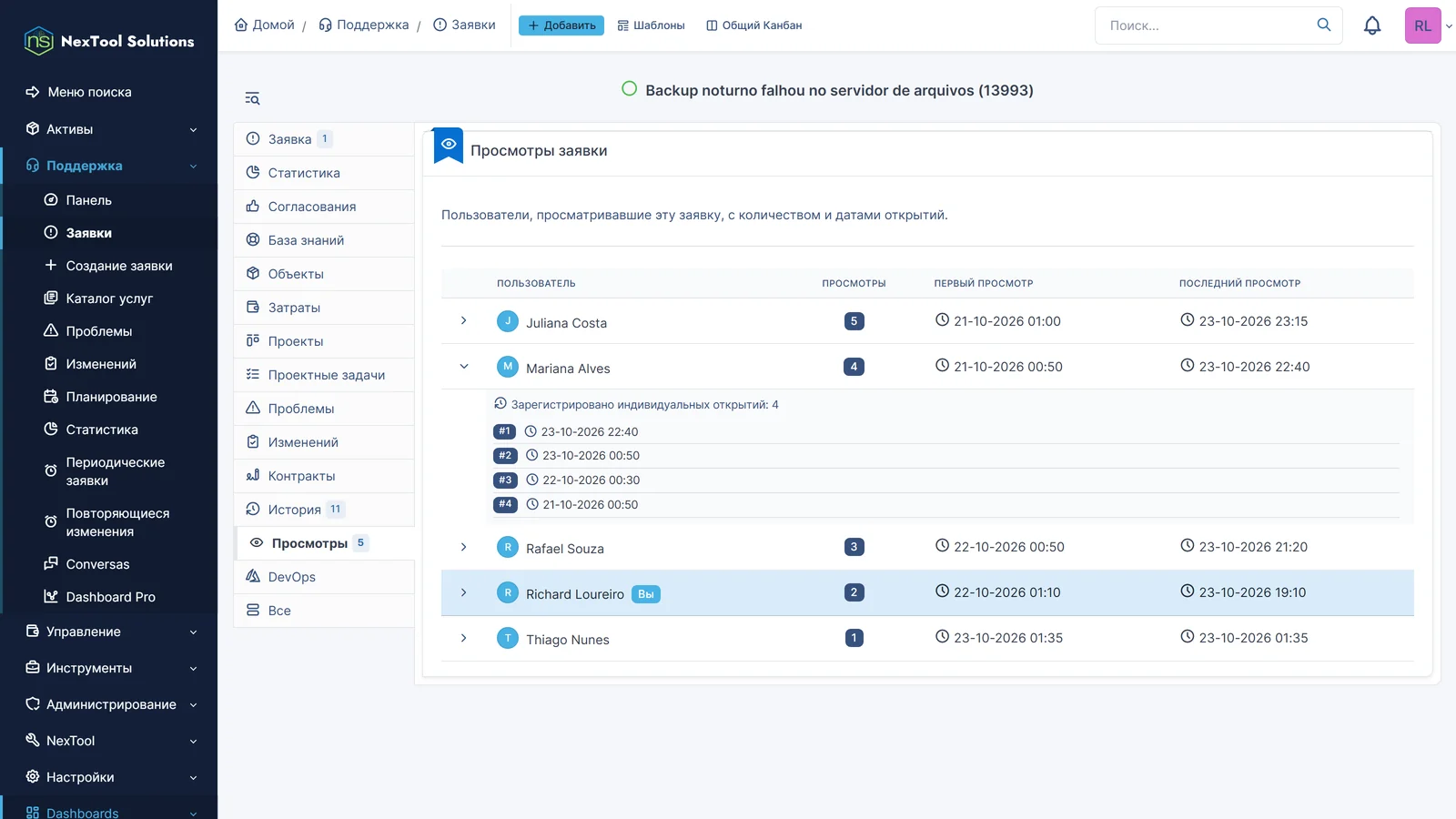Viewport: 1456px width, 819px height.
Task: Open Общий Канбан board
Action: (754, 25)
